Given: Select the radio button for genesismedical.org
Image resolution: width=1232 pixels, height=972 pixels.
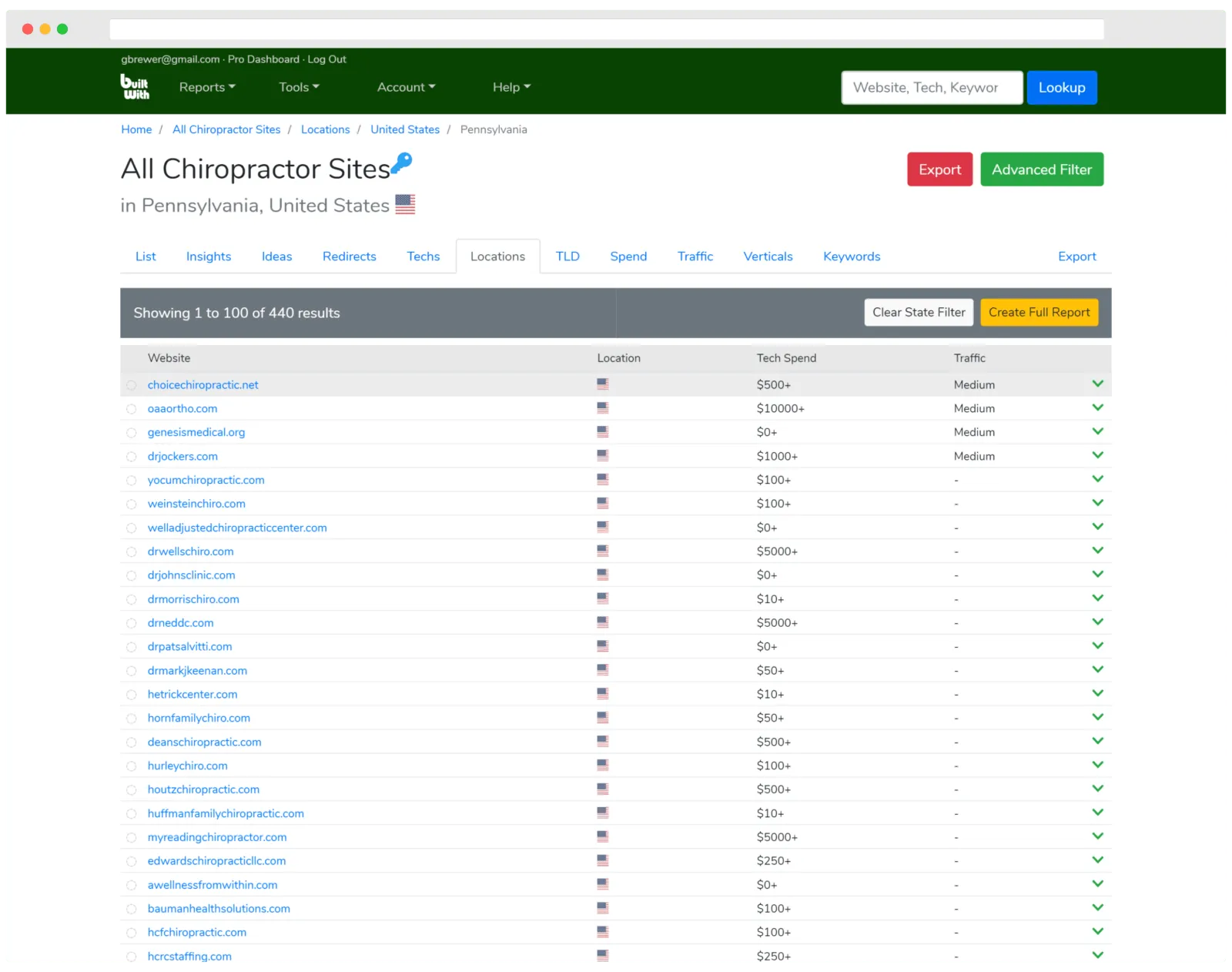Looking at the screenshot, I should pos(132,433).
